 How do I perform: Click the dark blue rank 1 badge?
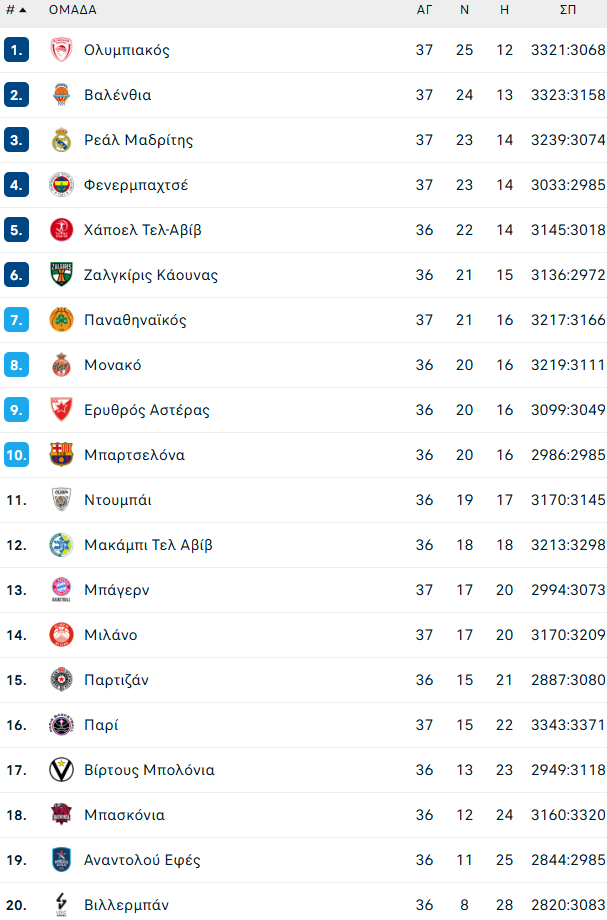pos(16,50)
